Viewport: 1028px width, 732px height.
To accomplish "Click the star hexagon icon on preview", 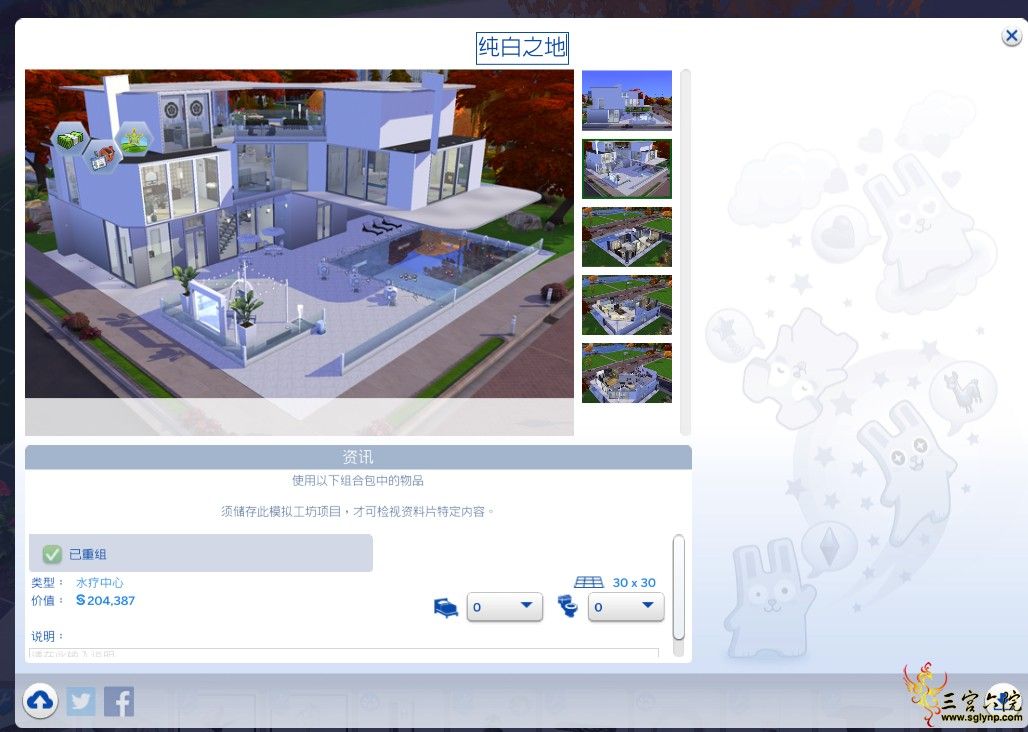I will click(x=134, y=139).
